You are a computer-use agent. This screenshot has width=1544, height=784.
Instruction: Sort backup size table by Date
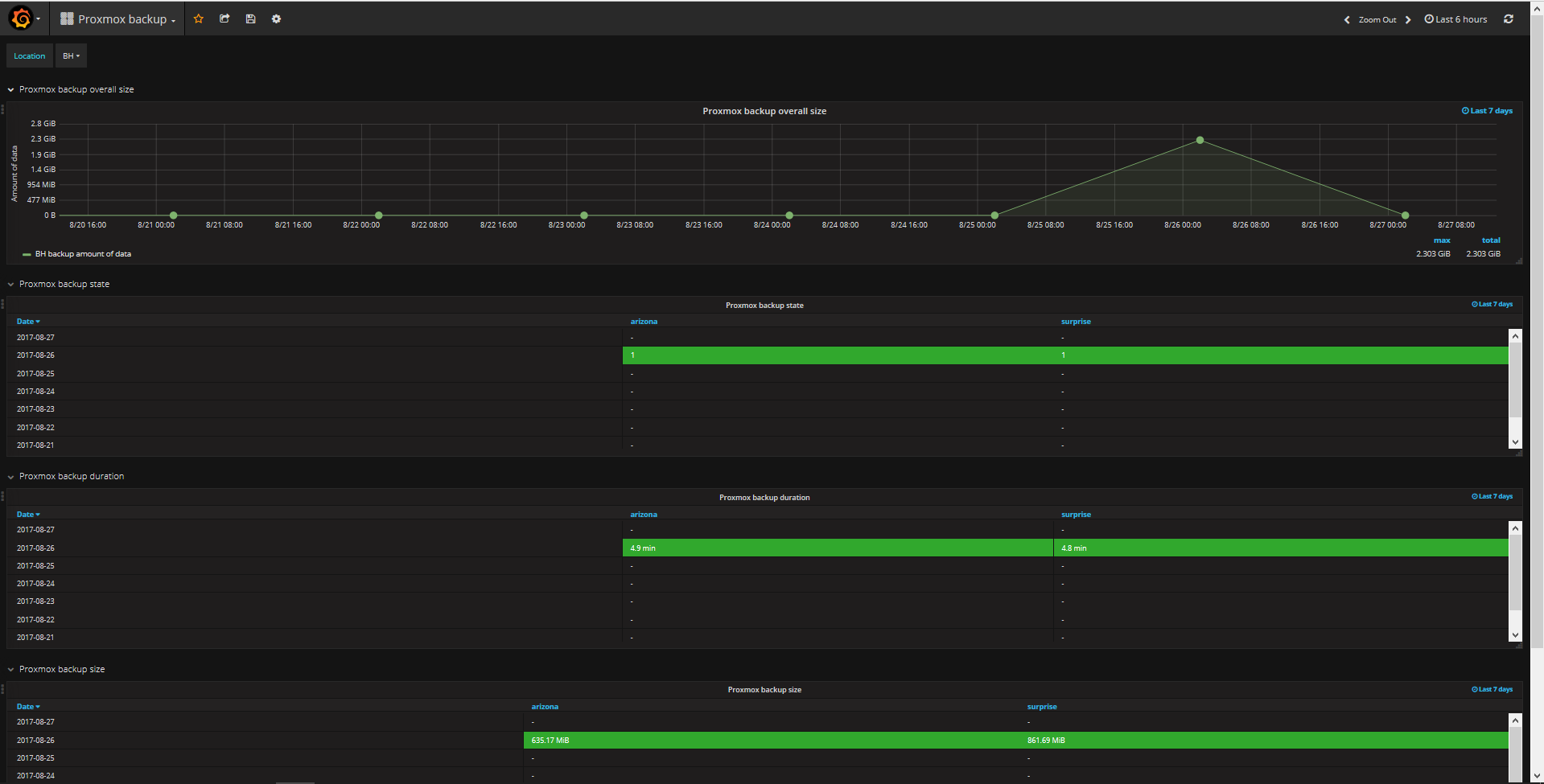pos(28,707)
